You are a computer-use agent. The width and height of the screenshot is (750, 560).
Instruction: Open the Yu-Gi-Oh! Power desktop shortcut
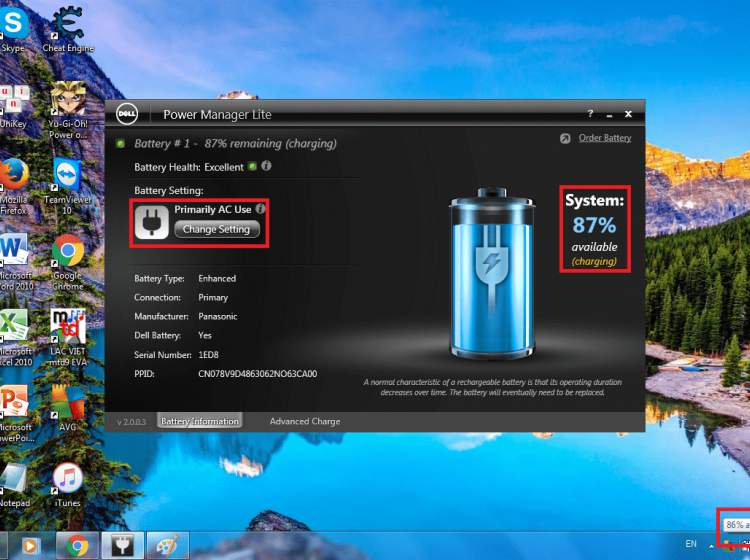click(x=68, y=110)
